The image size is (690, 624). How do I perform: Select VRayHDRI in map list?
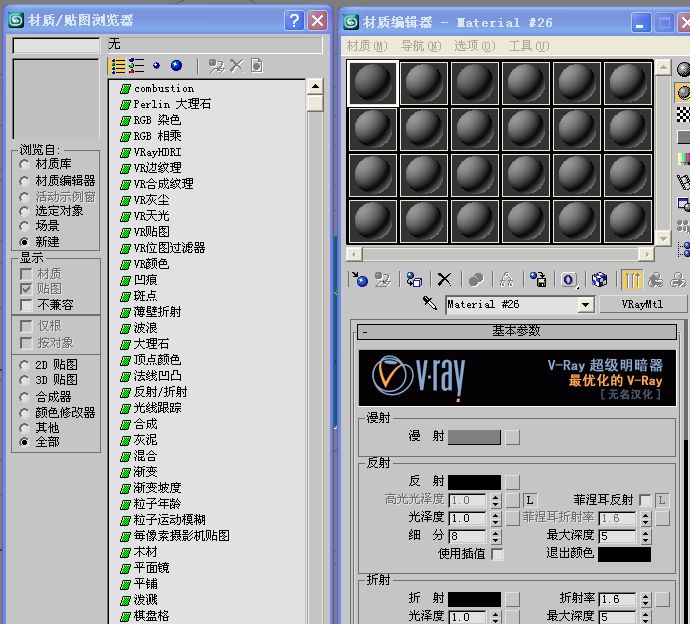(x=157, y=152)
